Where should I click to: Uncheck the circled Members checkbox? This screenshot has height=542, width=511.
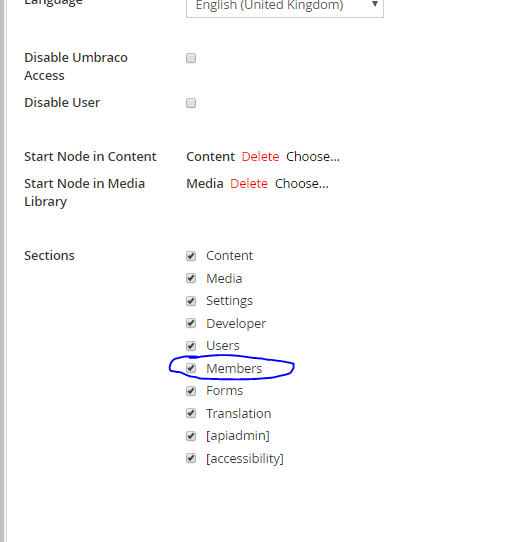pos(191,368)
